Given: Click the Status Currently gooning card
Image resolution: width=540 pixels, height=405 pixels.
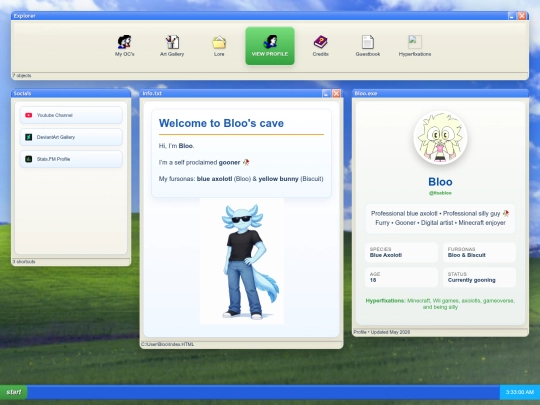Looking at the screenshot, I should point(479,277).
